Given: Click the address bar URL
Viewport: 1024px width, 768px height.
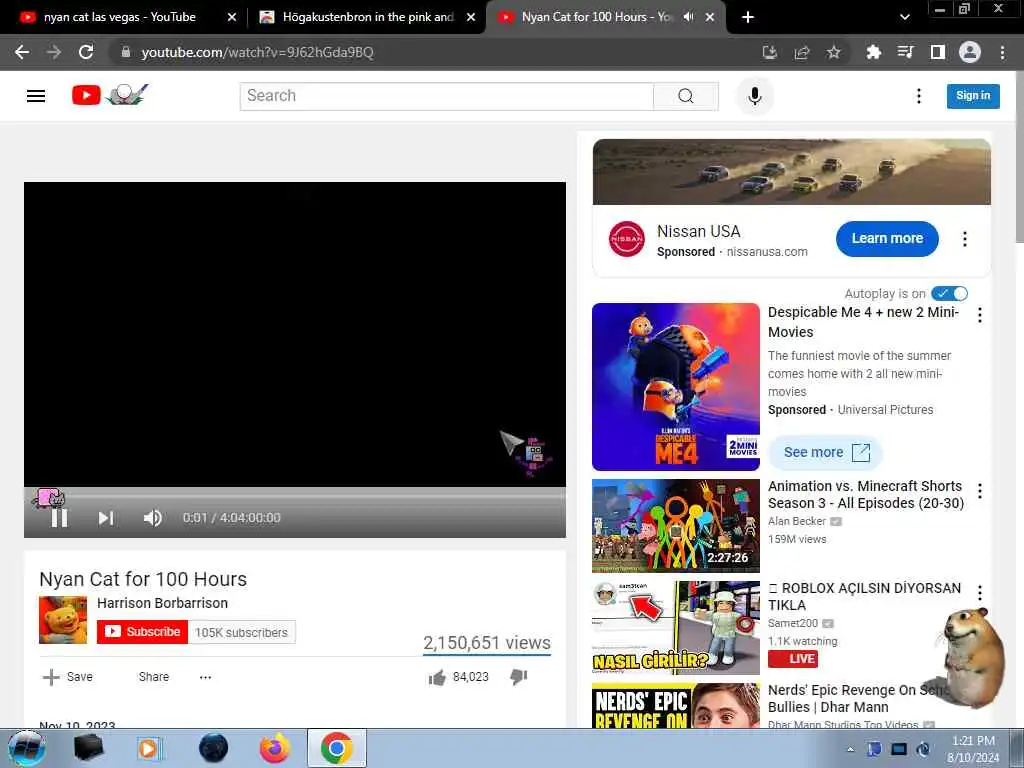Looking at the screenshot, I should click(x=257, y=52).
